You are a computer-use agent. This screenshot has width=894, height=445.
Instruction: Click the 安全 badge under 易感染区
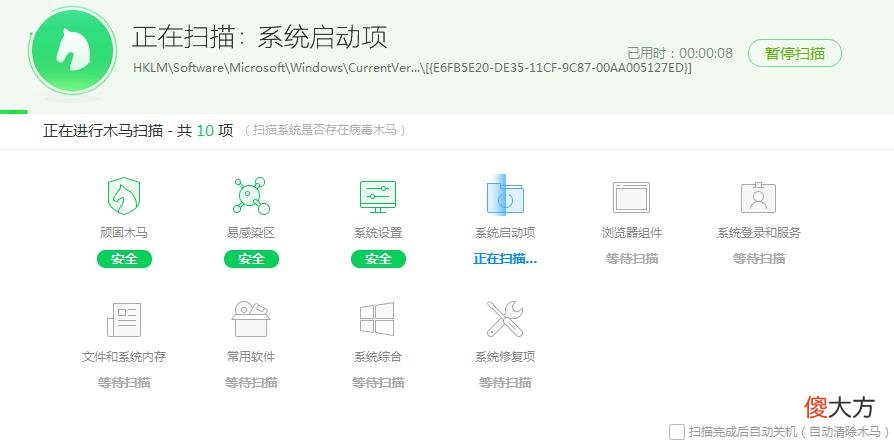point(251,259)
